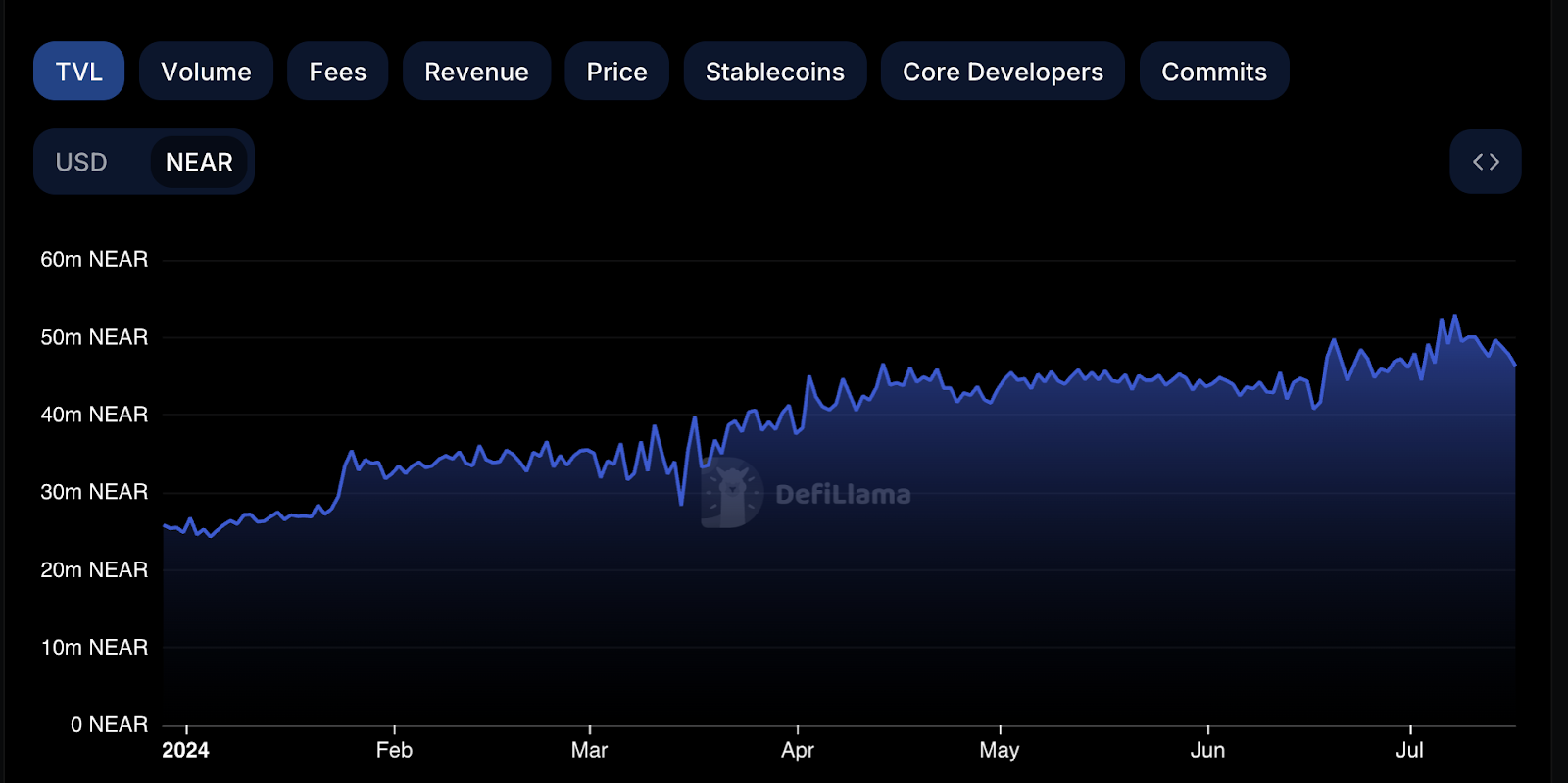This screenshot has height=783, width=1568.
Task: Click the Feb marker on x-axis
Action: coord(394,750)
